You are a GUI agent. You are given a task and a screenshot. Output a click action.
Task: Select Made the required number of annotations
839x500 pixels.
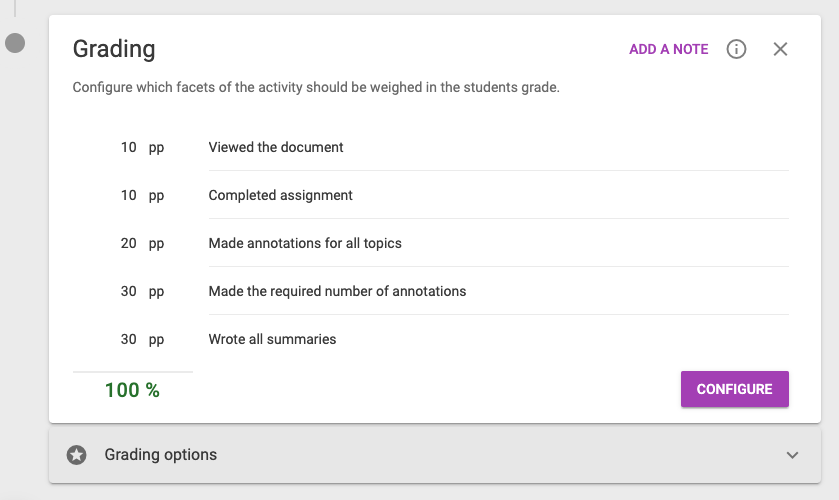click(x=431, y=291)
